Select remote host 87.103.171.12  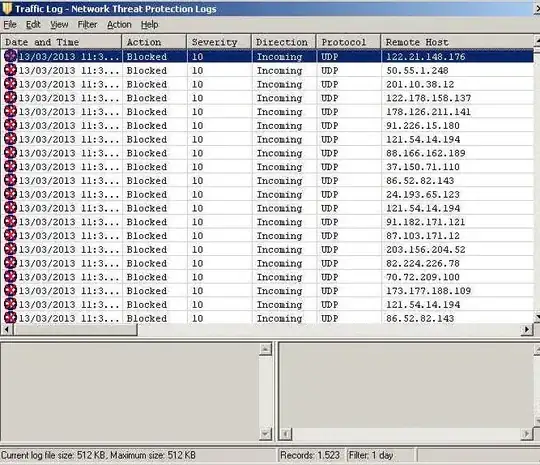coord(423,236)
